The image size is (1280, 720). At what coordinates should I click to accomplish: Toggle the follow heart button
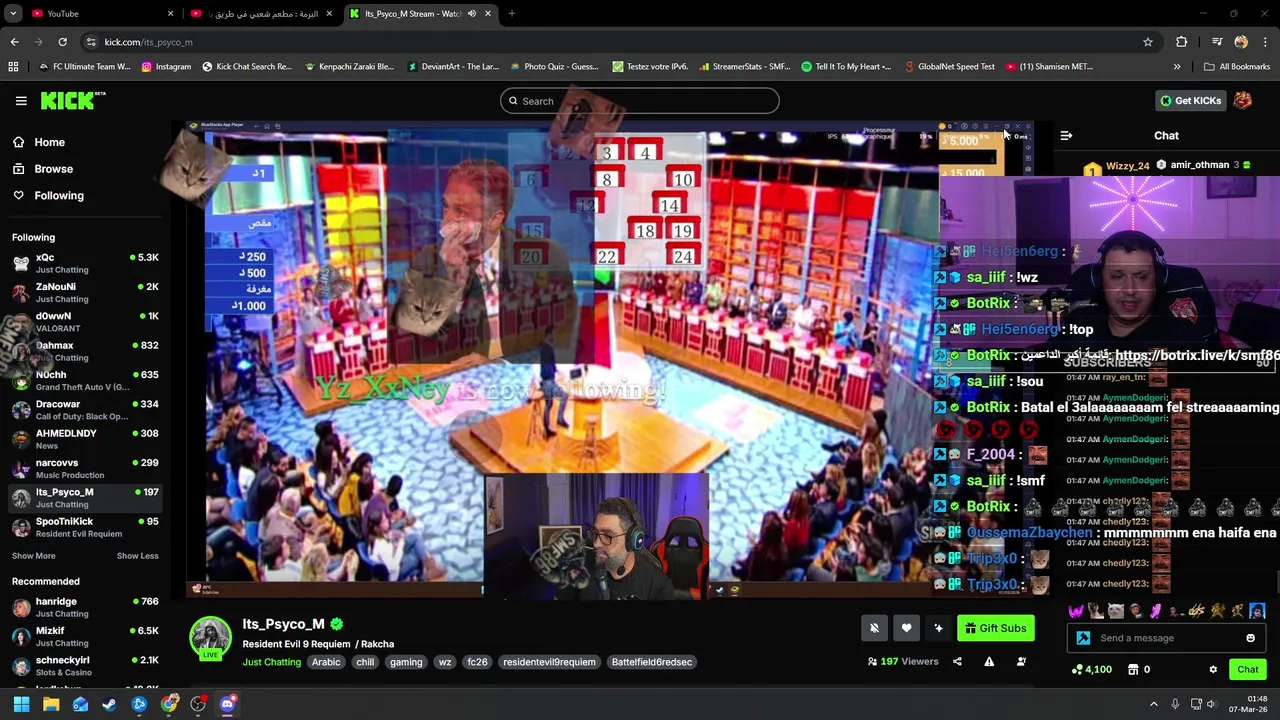(x=906, y=628)
